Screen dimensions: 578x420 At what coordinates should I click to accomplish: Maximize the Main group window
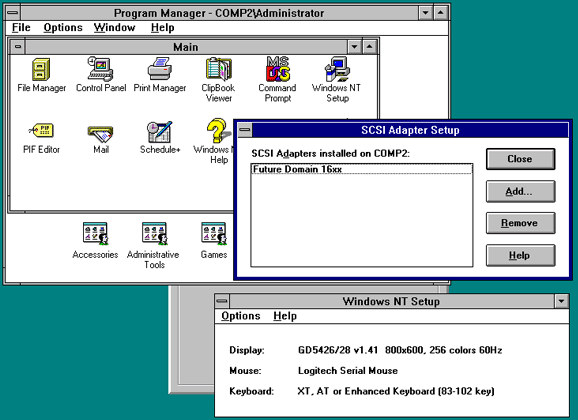coord(369,47)
